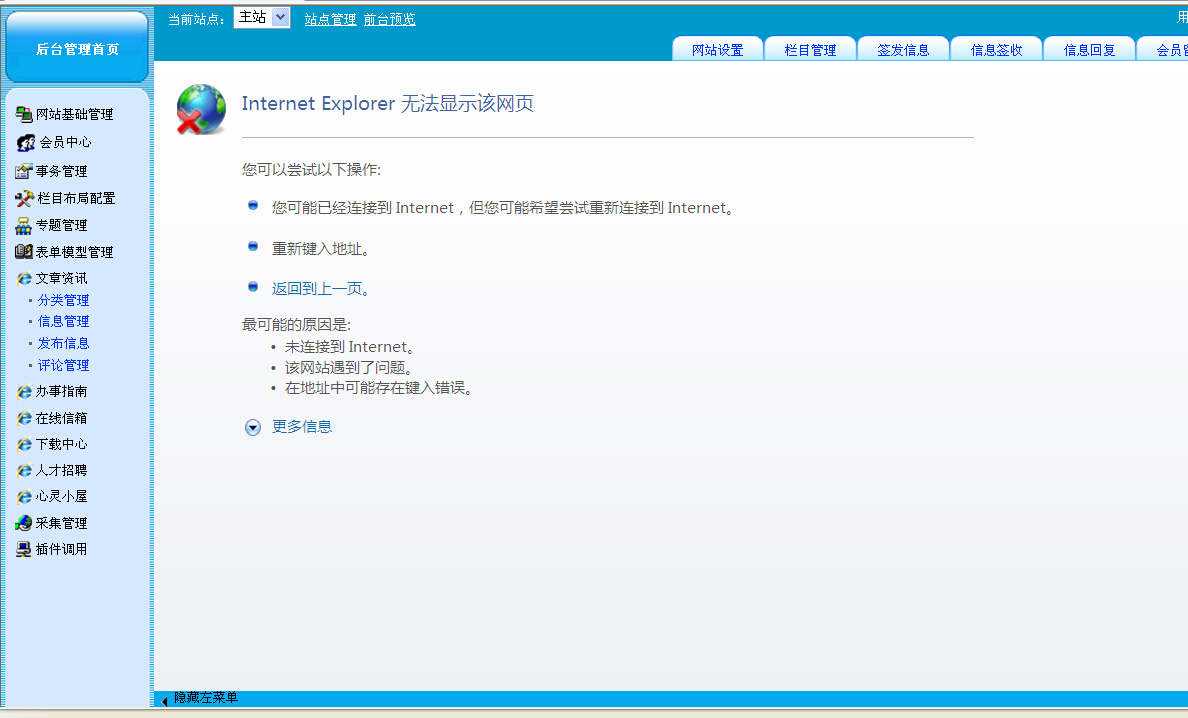Click the 后台管理首页 button
Viewport: 1188px width, 718px height.
coord(77,49)
